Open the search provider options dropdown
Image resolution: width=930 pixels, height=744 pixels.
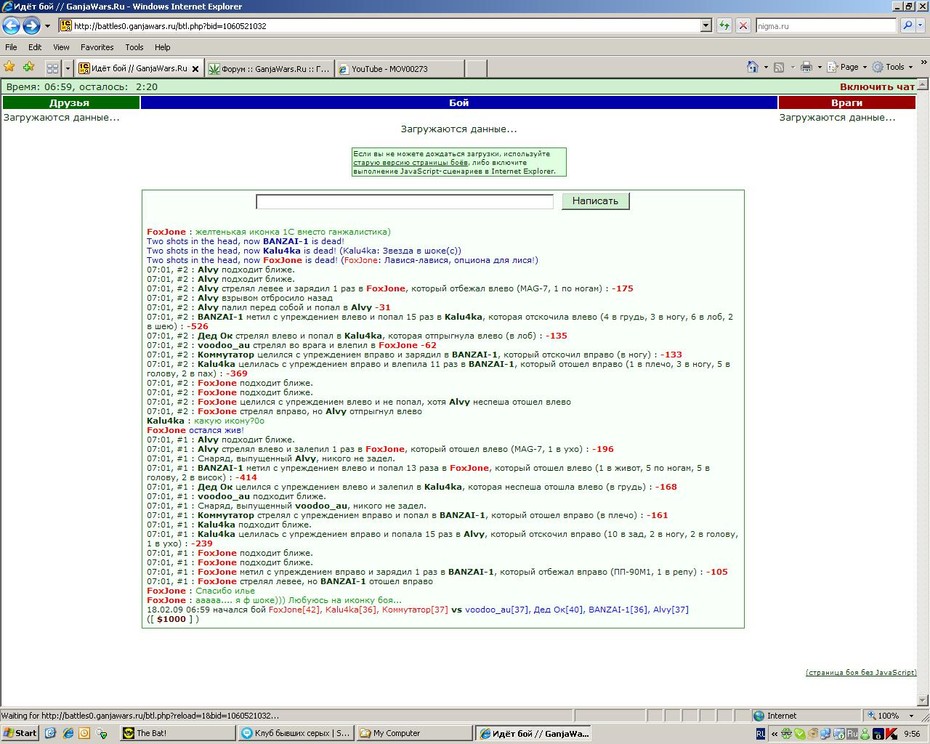[921, 26]
